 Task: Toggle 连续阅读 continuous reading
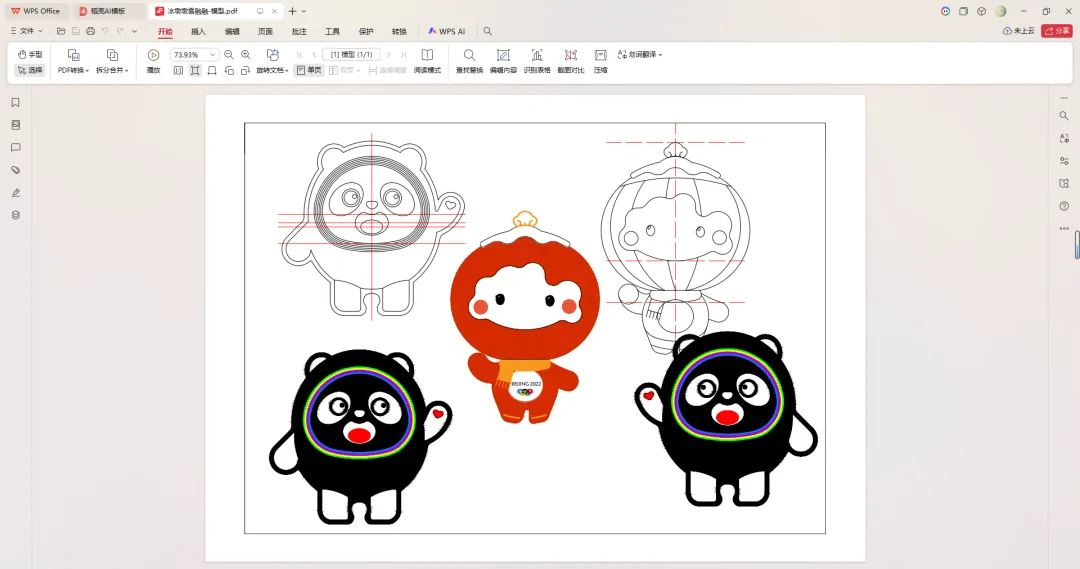pos(387,70)
